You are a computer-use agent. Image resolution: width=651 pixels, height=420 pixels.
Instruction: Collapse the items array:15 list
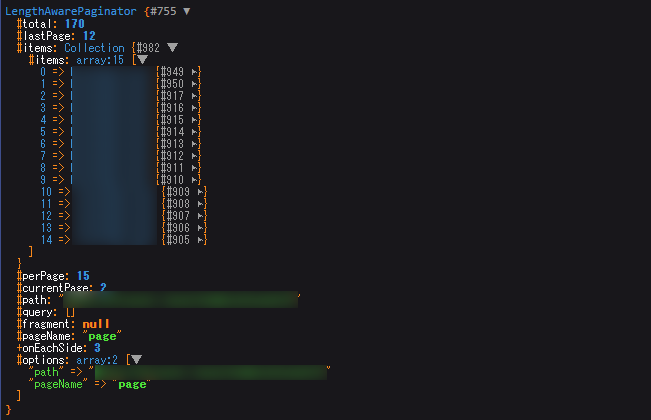pos(139,60)
